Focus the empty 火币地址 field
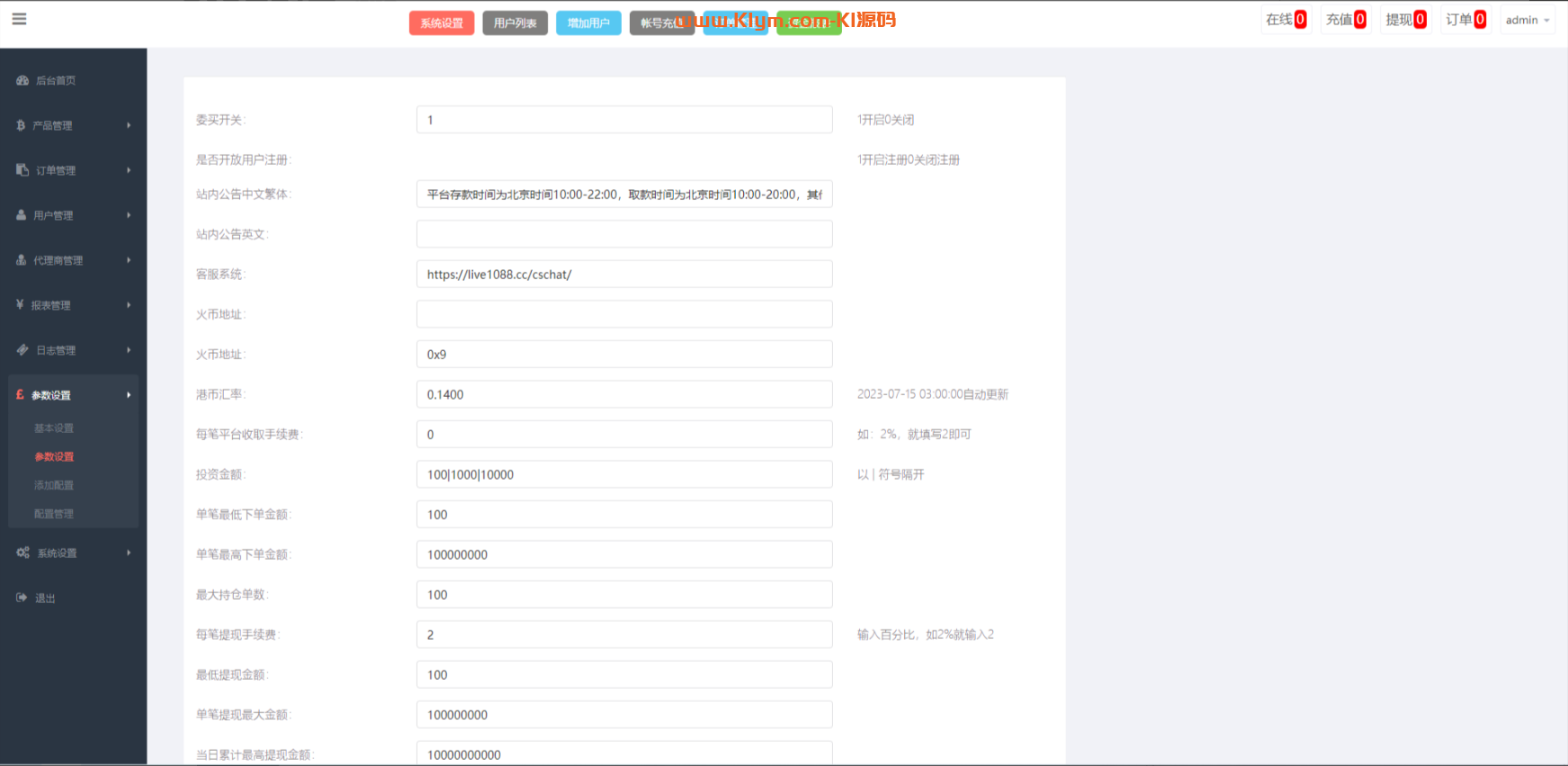1568x766 pixels. click(x=624, y=314)
